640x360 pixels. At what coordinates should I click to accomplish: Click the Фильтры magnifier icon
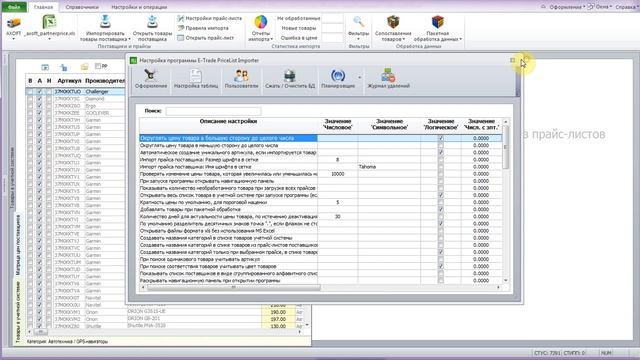pyautogui.click(x=358, y=22)
